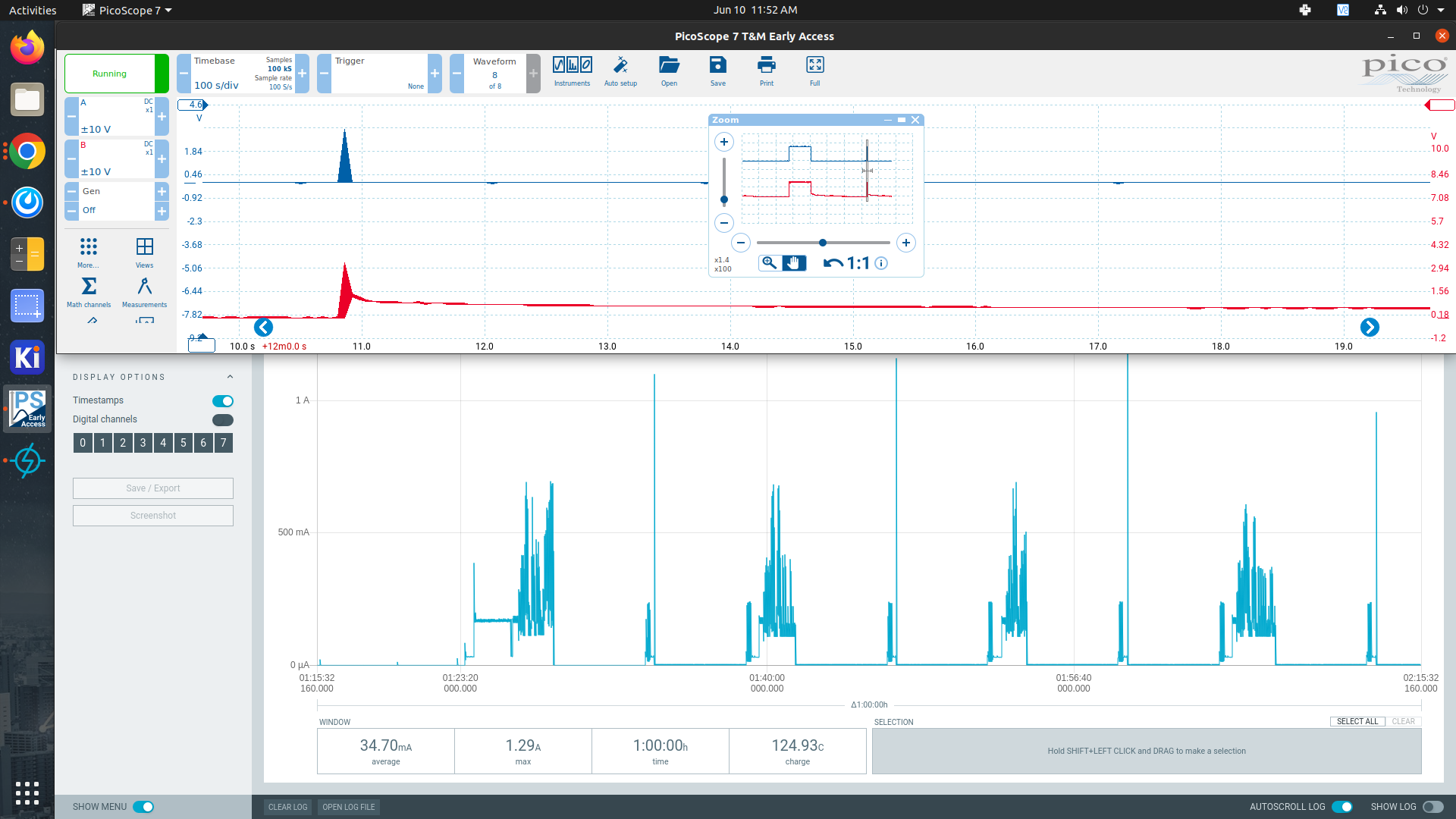The image size is (1456, 819).
Task: Print waveform using the Print icon
Action: pyautogui.click(x=767, y=72)
